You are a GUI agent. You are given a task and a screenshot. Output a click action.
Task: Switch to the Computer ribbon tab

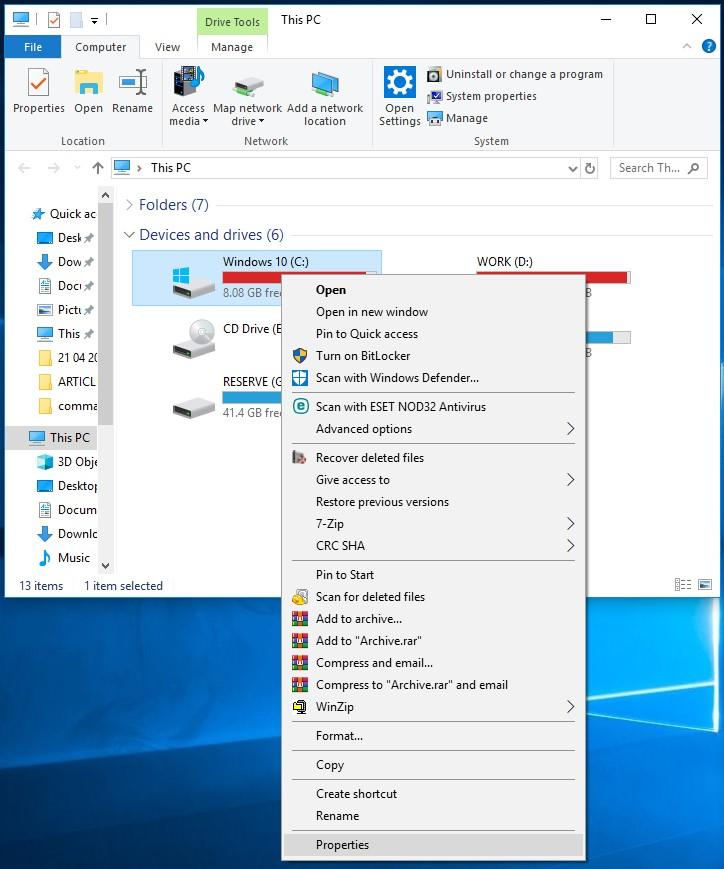click(100, 47)
